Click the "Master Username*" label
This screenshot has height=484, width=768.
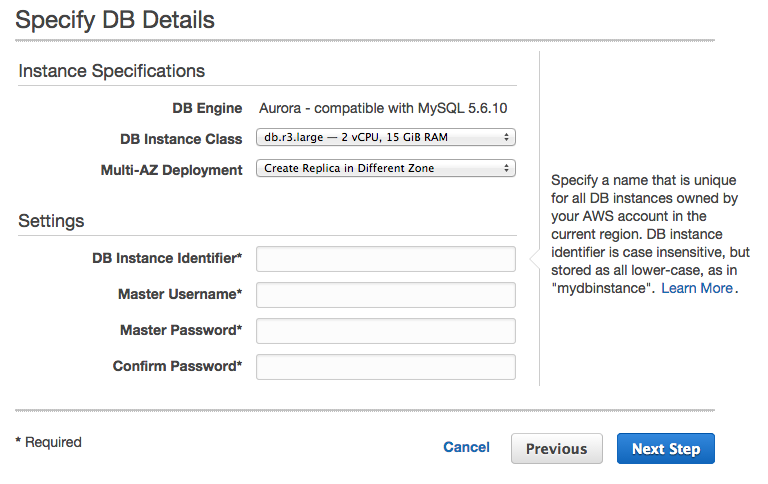[x=180, y=294]
